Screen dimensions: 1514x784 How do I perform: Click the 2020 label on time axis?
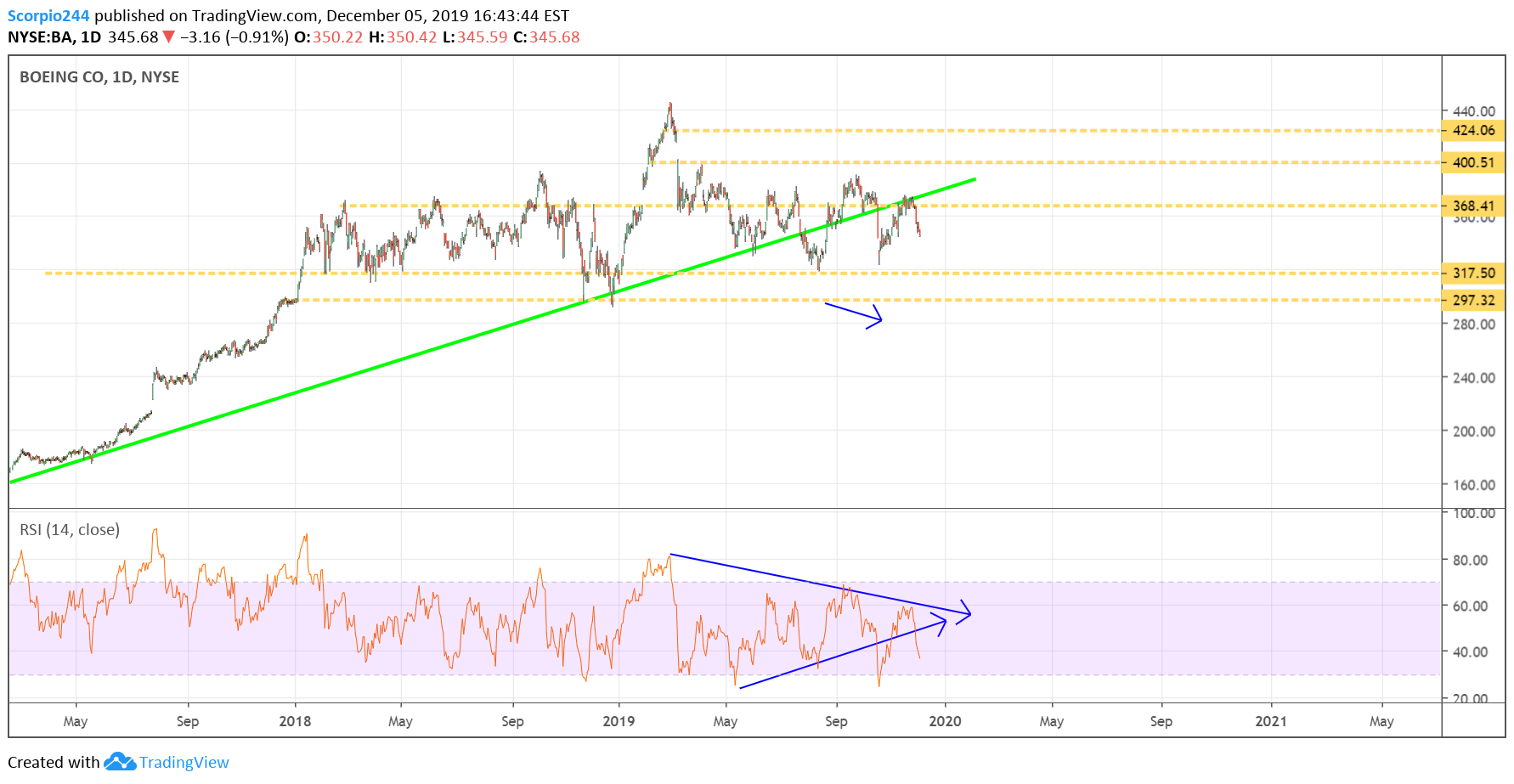point(945,721)
